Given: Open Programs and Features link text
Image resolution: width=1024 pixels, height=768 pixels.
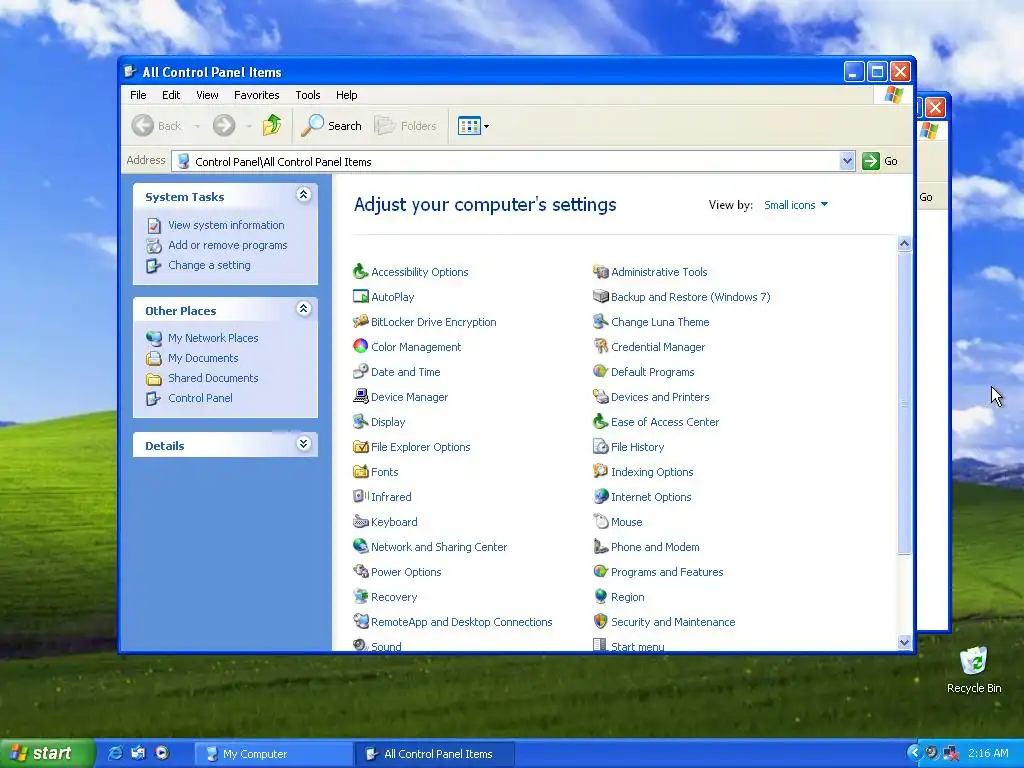Looking at the screenshot, I should point(667,572).
